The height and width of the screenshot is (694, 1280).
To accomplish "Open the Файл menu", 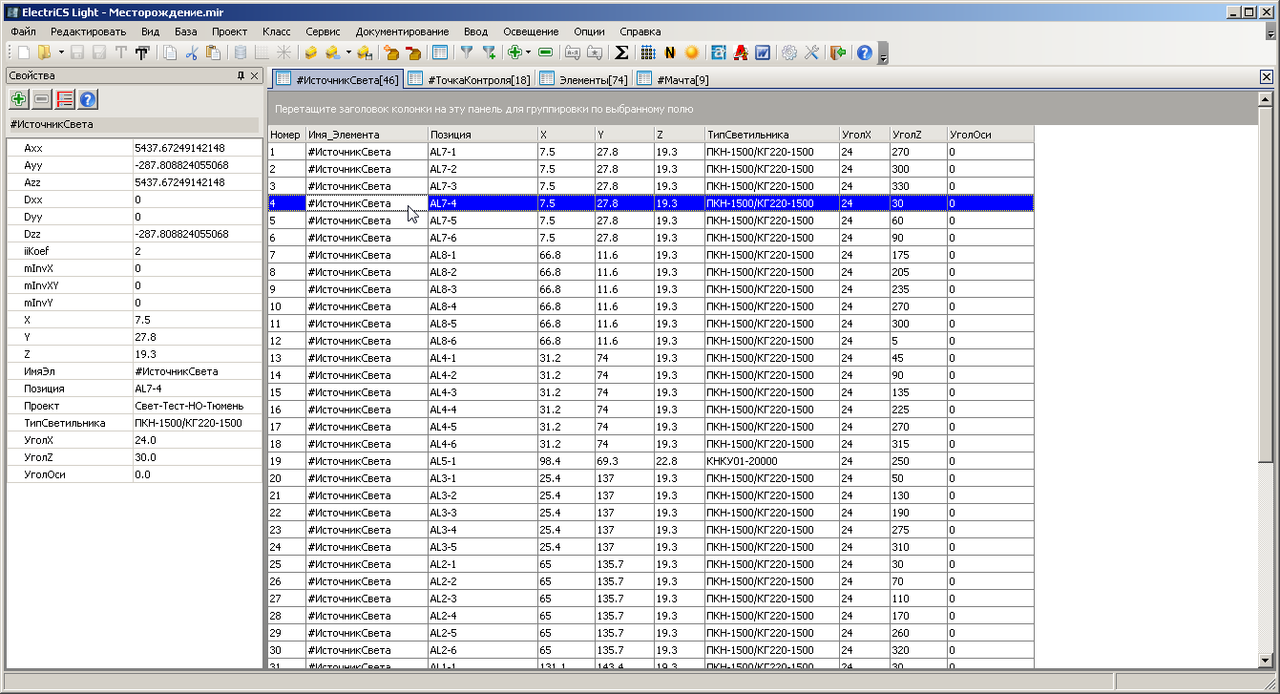I will coord(23,32).
